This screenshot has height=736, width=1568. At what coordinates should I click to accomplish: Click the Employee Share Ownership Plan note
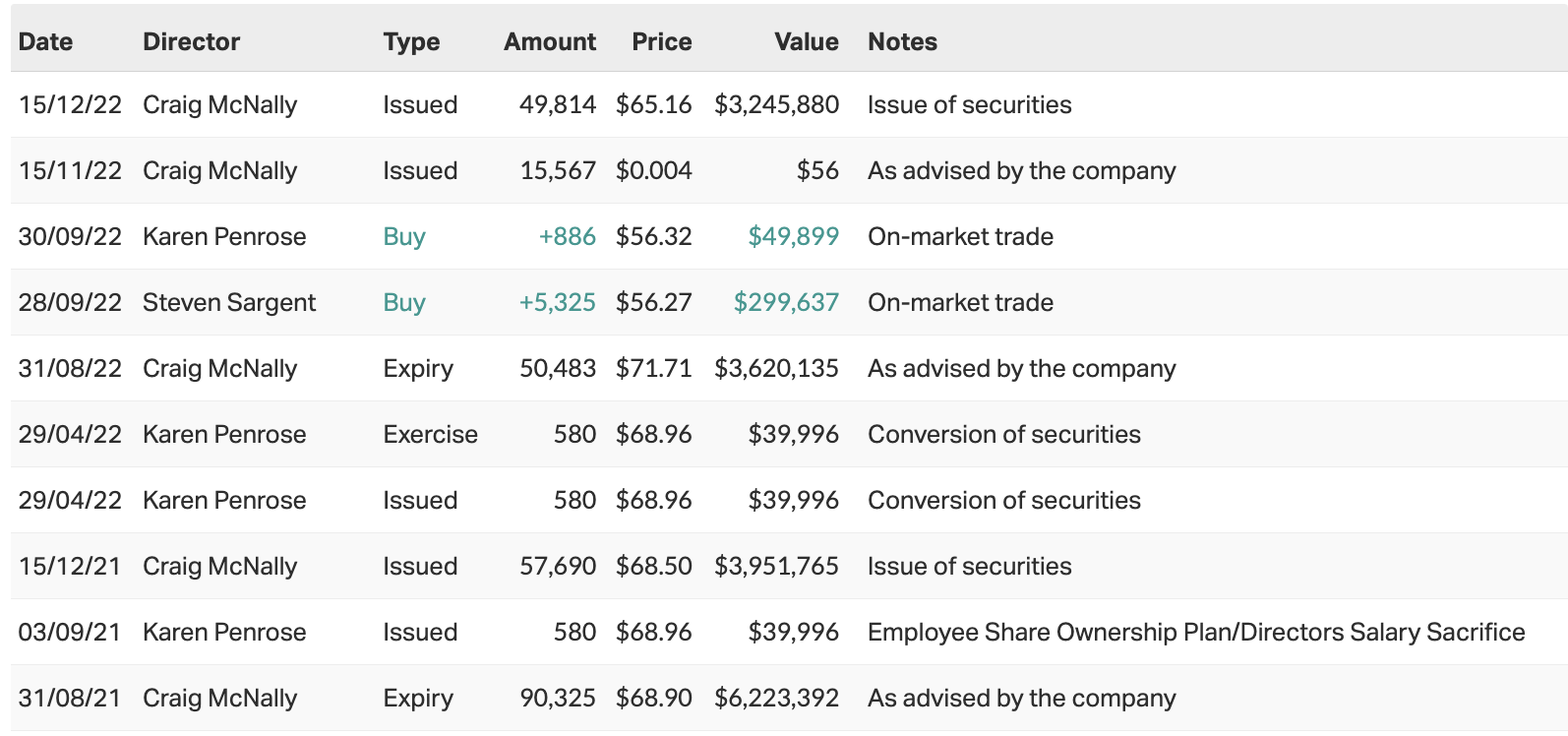click(1195, 632)
